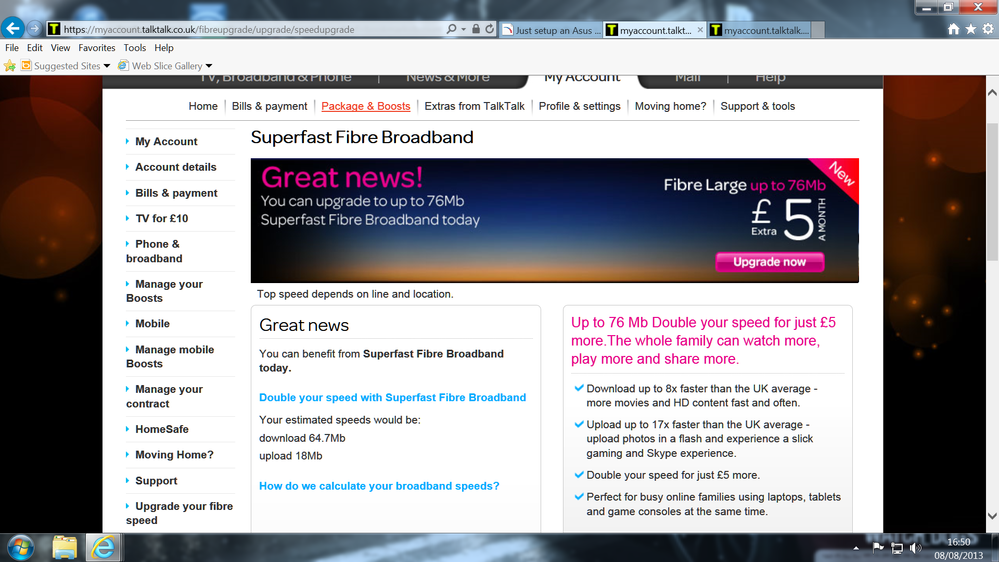This screenshot has height=562, width=999.
Task: Open 'How do we calculate your broadband speeds?'
Action: [x=379, y=486]
